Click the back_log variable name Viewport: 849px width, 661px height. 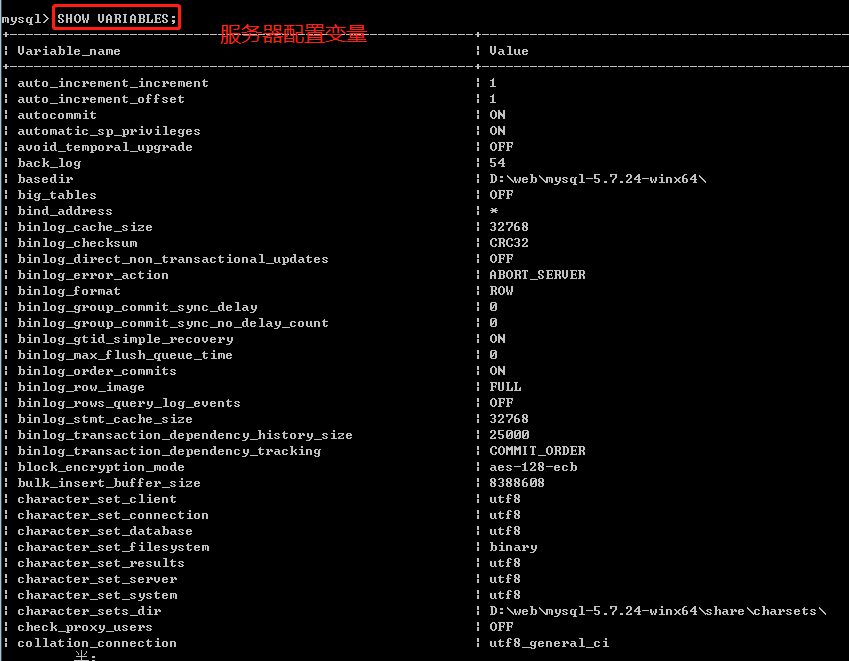49,163
